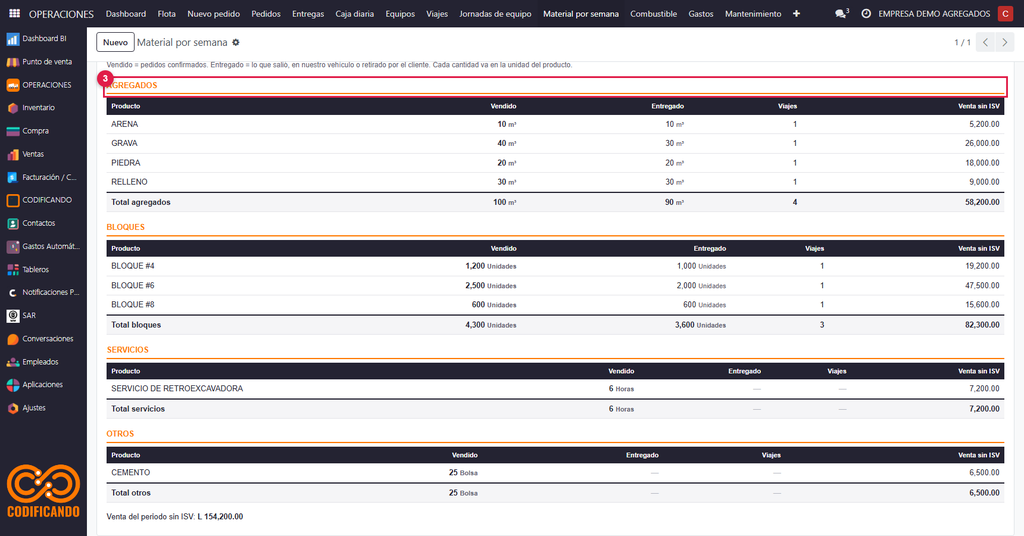
Task: Open the Entregas menu item
Action: tap(308, 14)
